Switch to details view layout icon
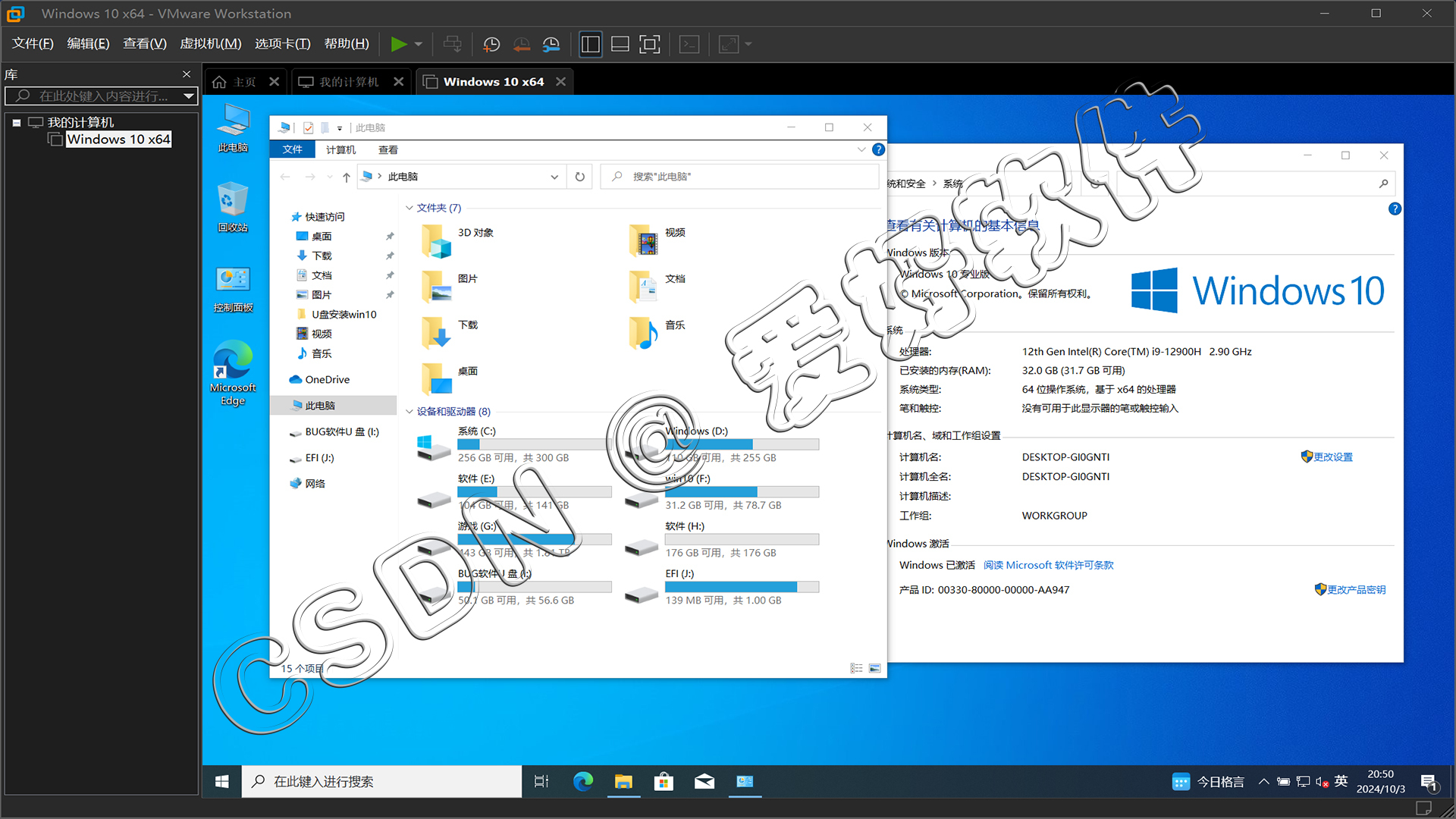 click(x=856, y=668)
